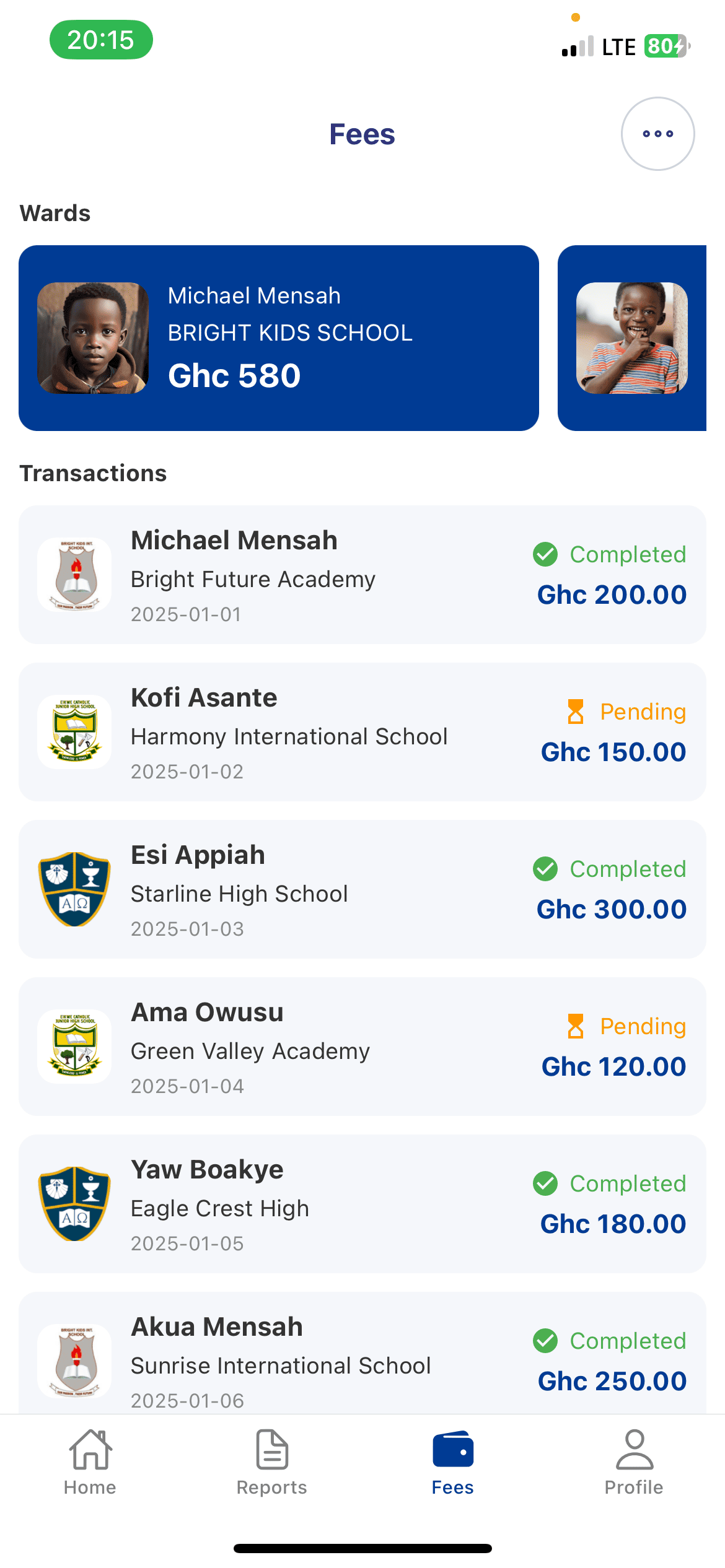Open Kofi Asante pending transaction
Screen dimensions: 725x1568
[x=362, y=732]
